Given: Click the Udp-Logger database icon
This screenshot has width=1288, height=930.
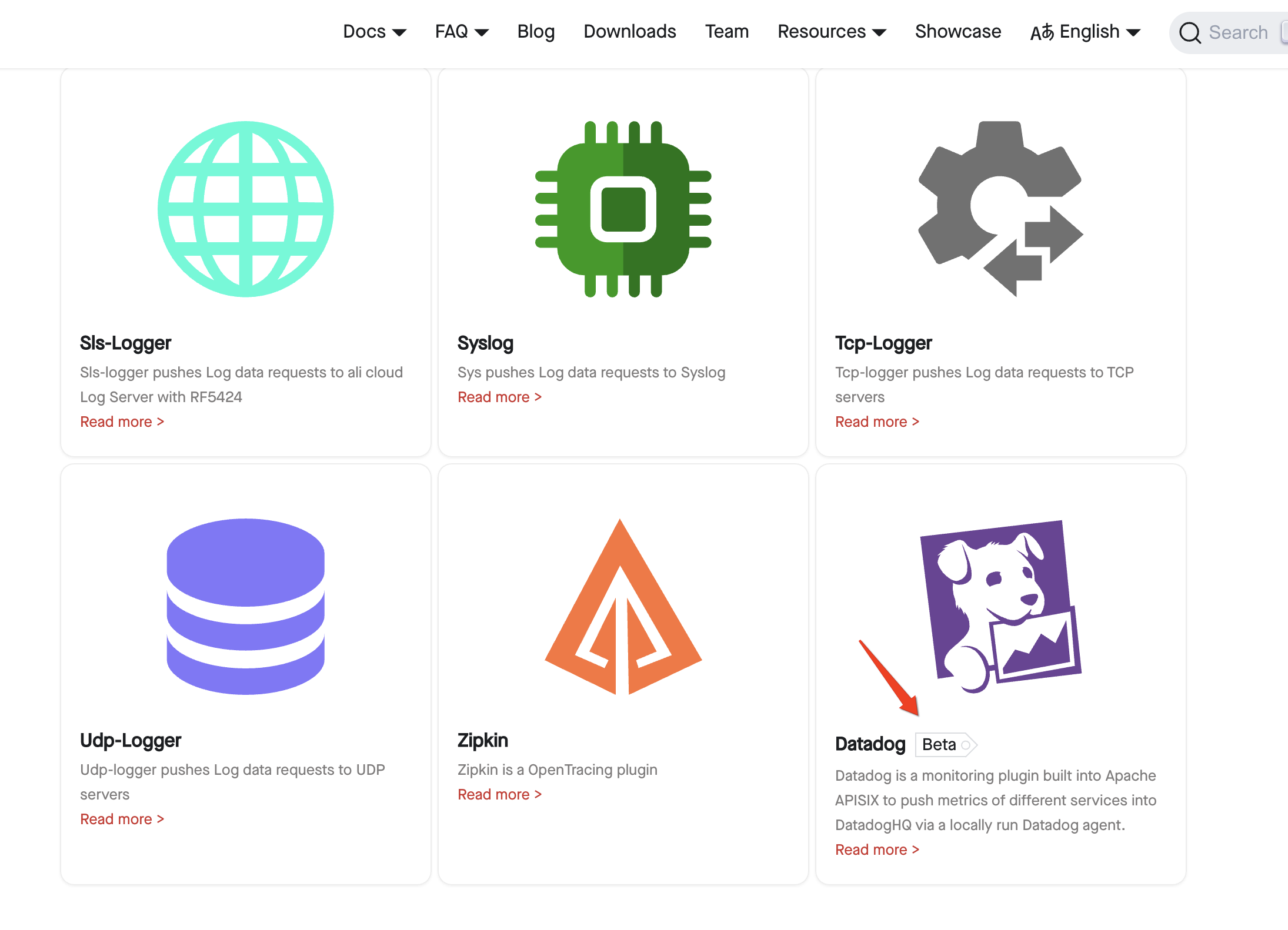Looking at the screenshot, I should click(246, 606).
